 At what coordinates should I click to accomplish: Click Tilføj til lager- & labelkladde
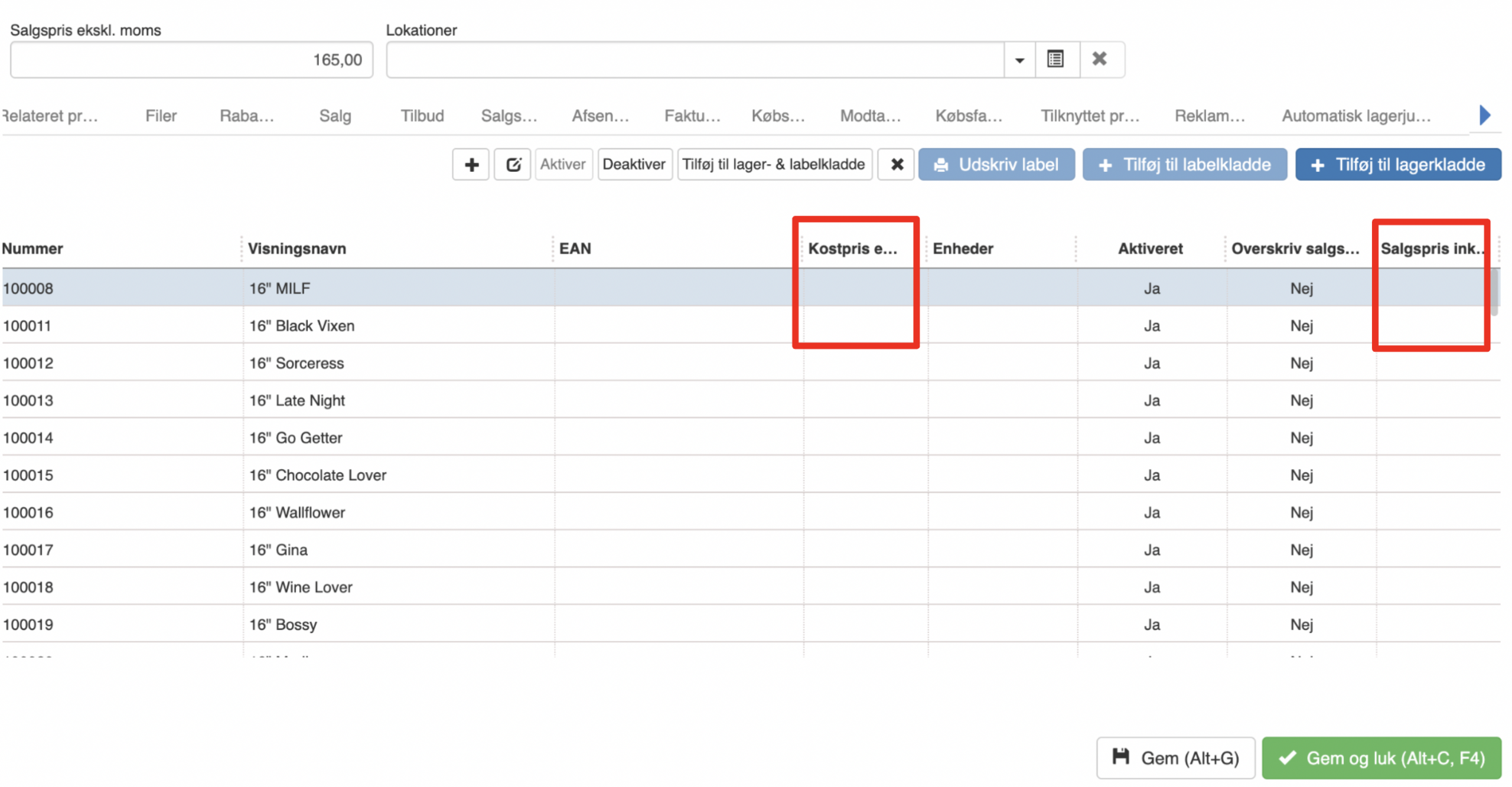pyautogui.click(x=774, y=164)
